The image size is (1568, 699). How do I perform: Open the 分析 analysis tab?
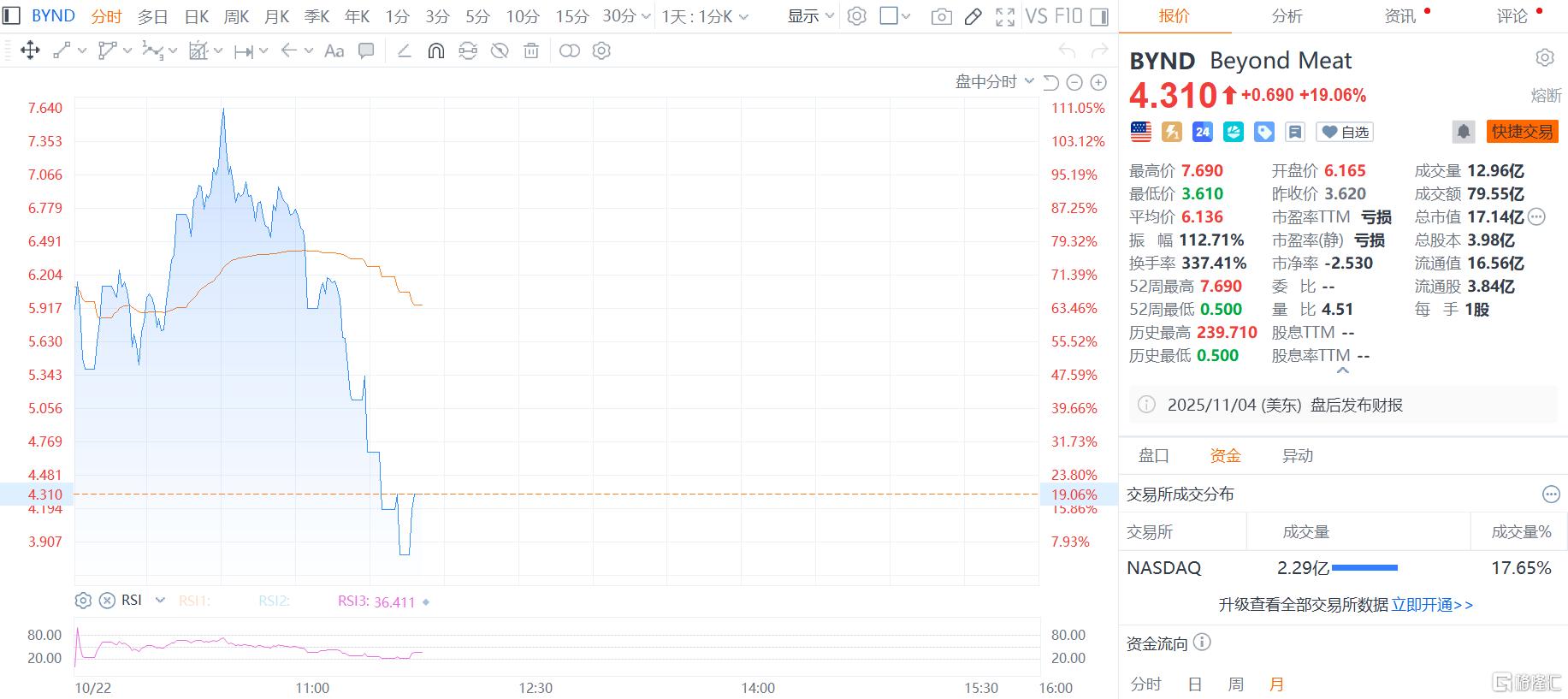click(1287, 16)
